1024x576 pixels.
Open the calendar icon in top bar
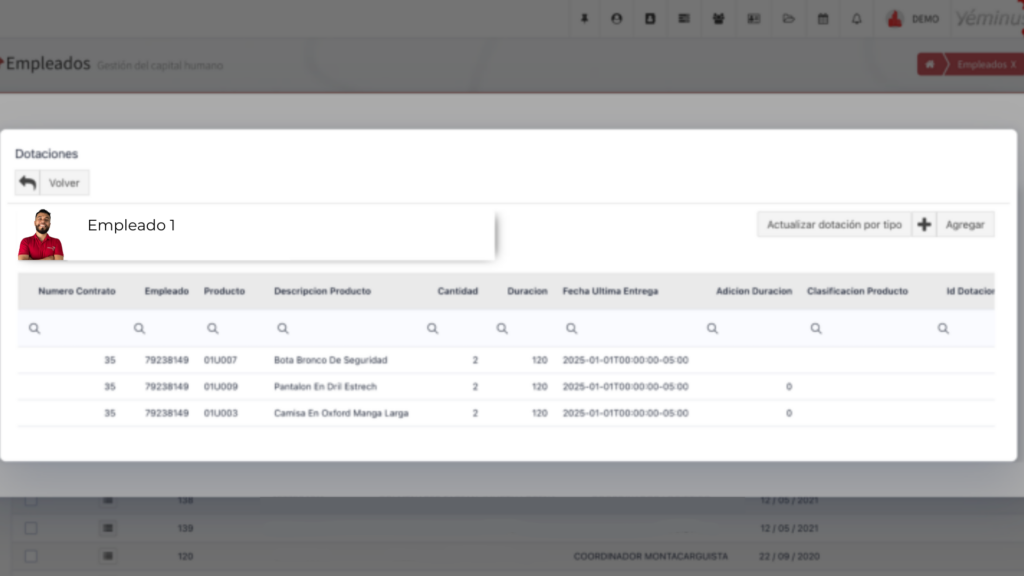pyautogui.click(x=823, y=18)
